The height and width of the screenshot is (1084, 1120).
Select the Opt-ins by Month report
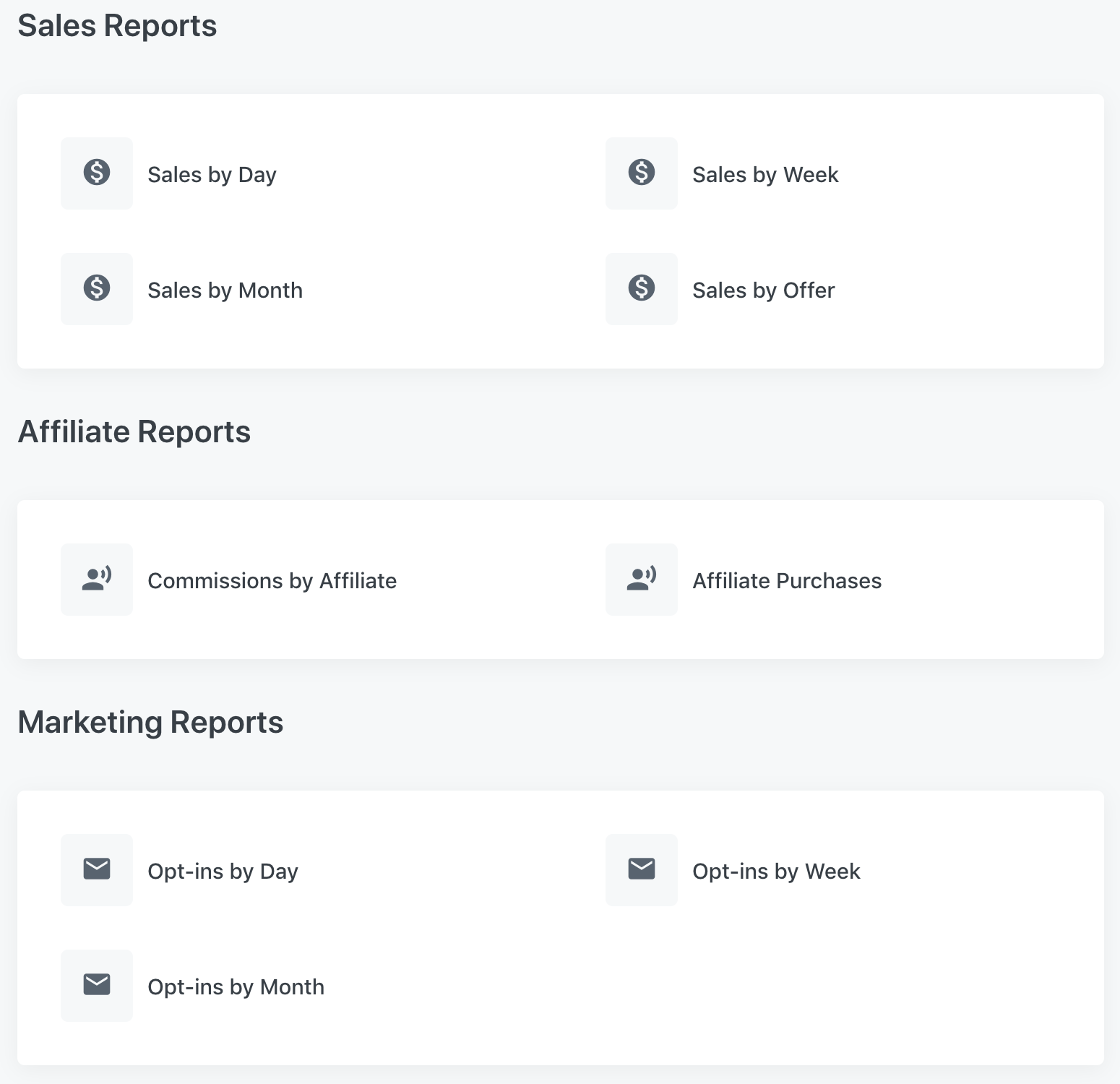236,987
